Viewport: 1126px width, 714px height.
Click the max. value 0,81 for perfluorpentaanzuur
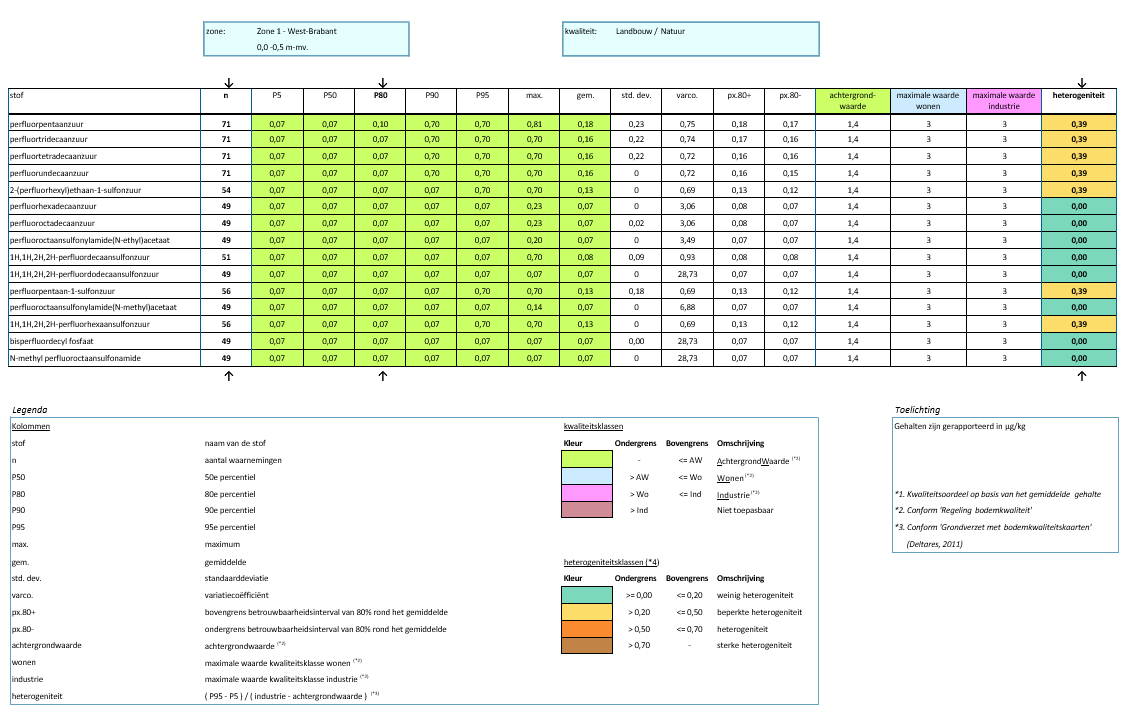[x=534, y=124]
